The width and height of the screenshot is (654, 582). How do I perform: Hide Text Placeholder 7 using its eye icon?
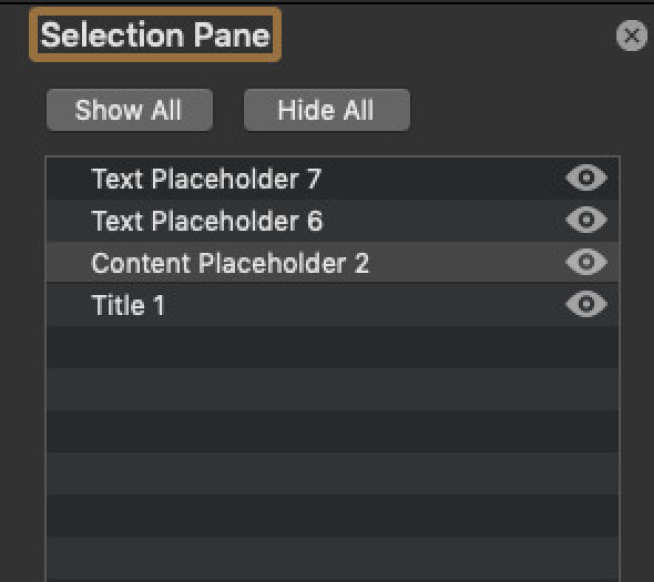tap(586, 179)
